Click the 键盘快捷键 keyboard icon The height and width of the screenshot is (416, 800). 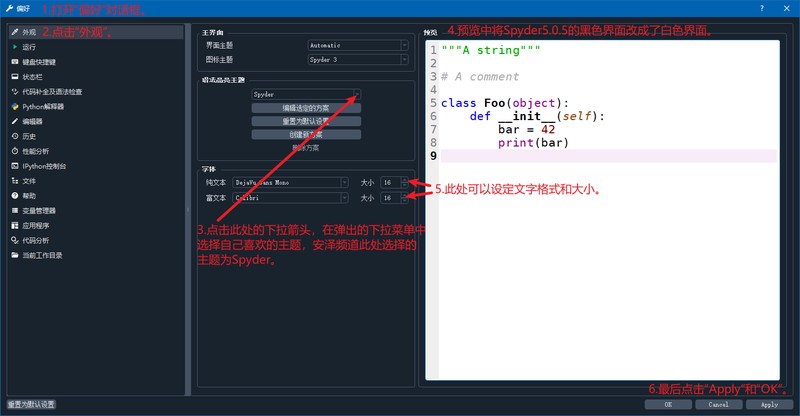(15, 62)
